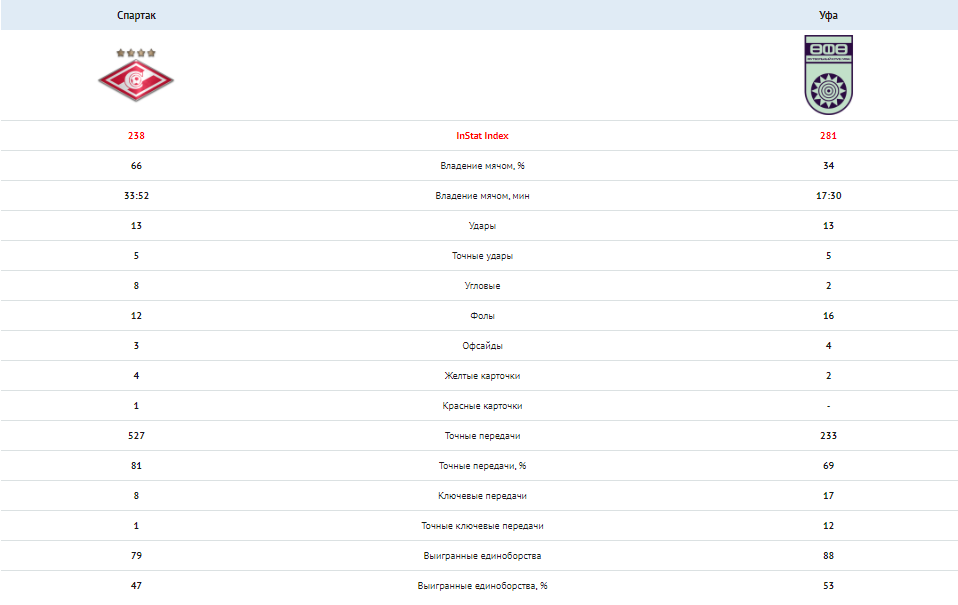The height and width of the screenshot is (605, 958).
Task: Click Уфа's possession percentage 34
Action: point(828,166)
